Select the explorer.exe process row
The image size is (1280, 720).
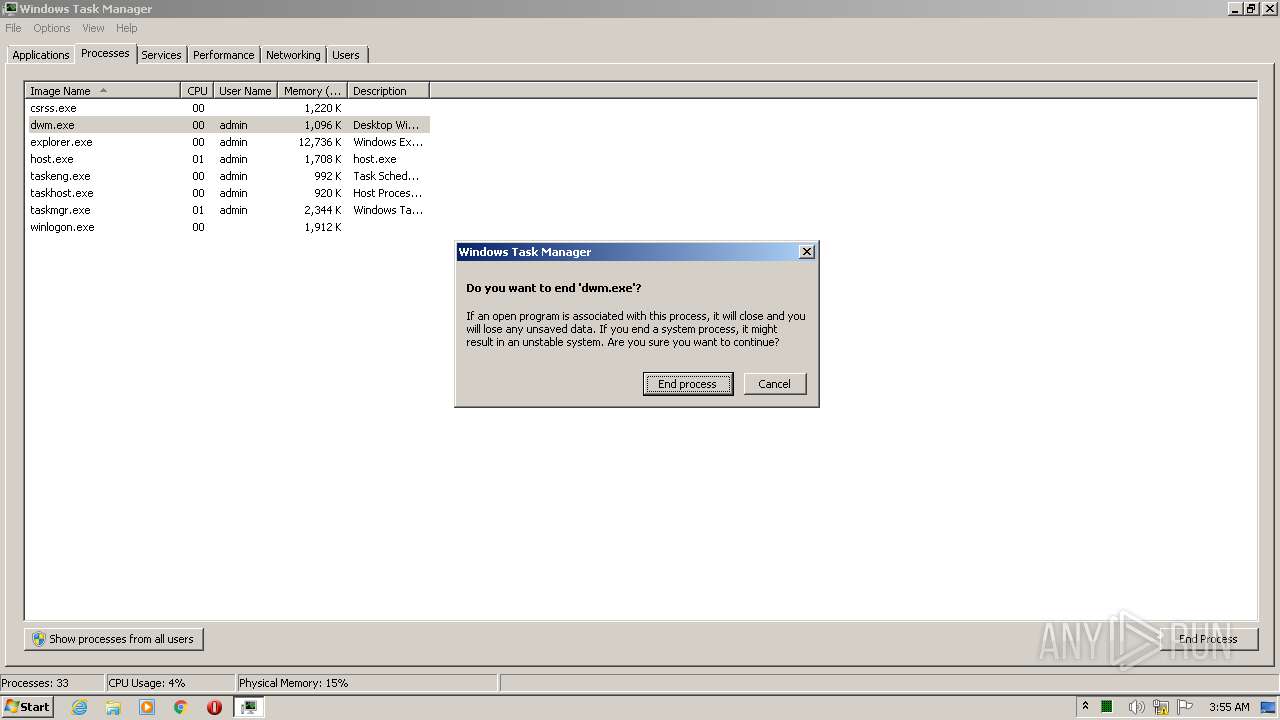coord(227,142)
